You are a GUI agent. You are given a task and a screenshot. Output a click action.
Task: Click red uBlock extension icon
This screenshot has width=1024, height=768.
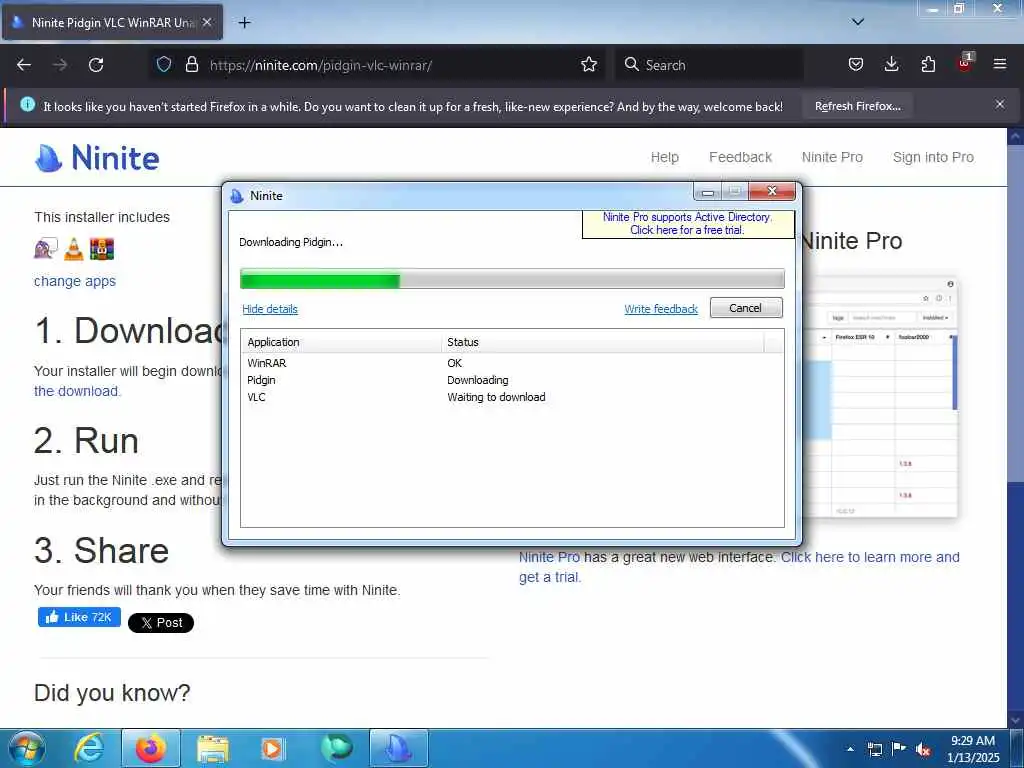point(965,63)
